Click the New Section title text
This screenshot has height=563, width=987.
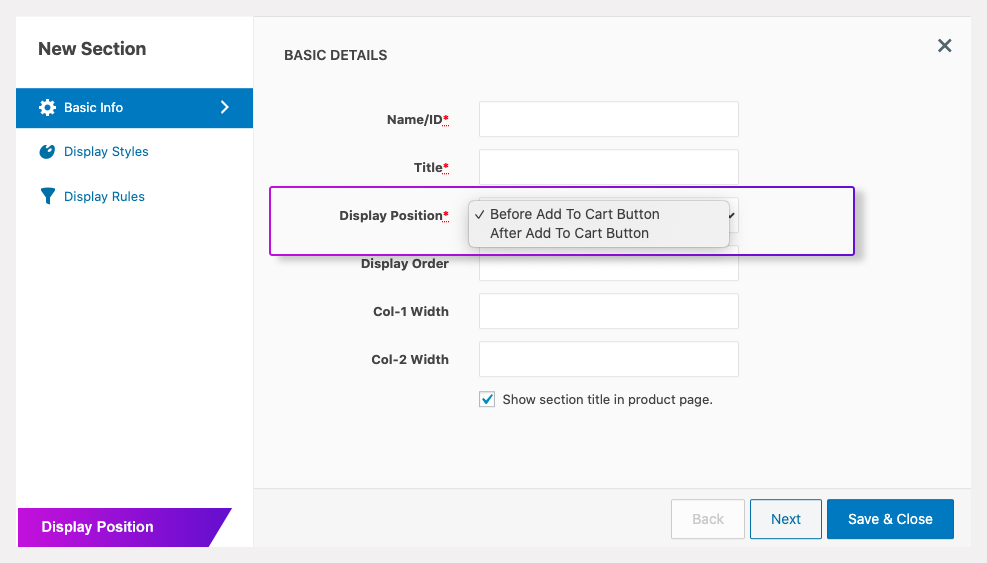tap(92, 48)
